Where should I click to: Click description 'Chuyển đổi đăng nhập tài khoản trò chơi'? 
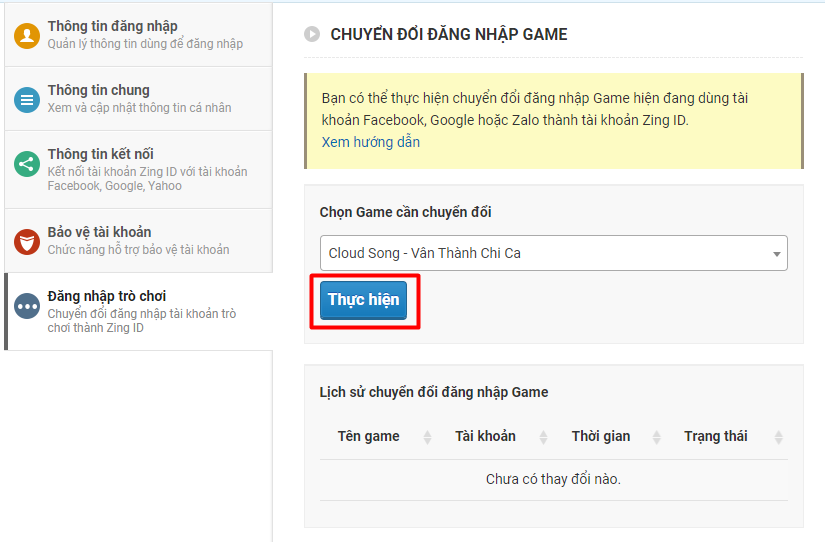click(x=142, y=320)
